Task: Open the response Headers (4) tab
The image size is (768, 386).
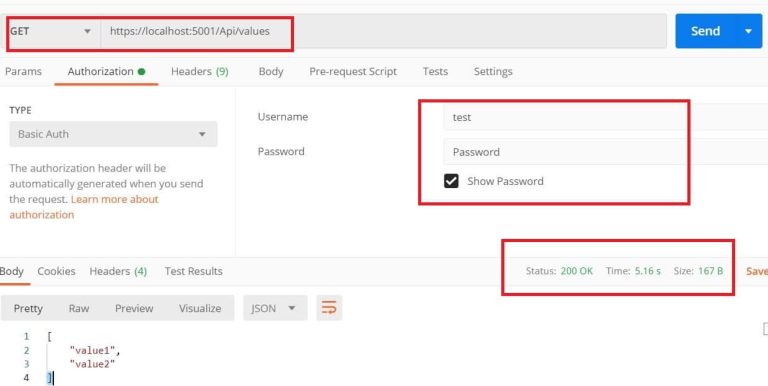Action: (x=118, y=271)
